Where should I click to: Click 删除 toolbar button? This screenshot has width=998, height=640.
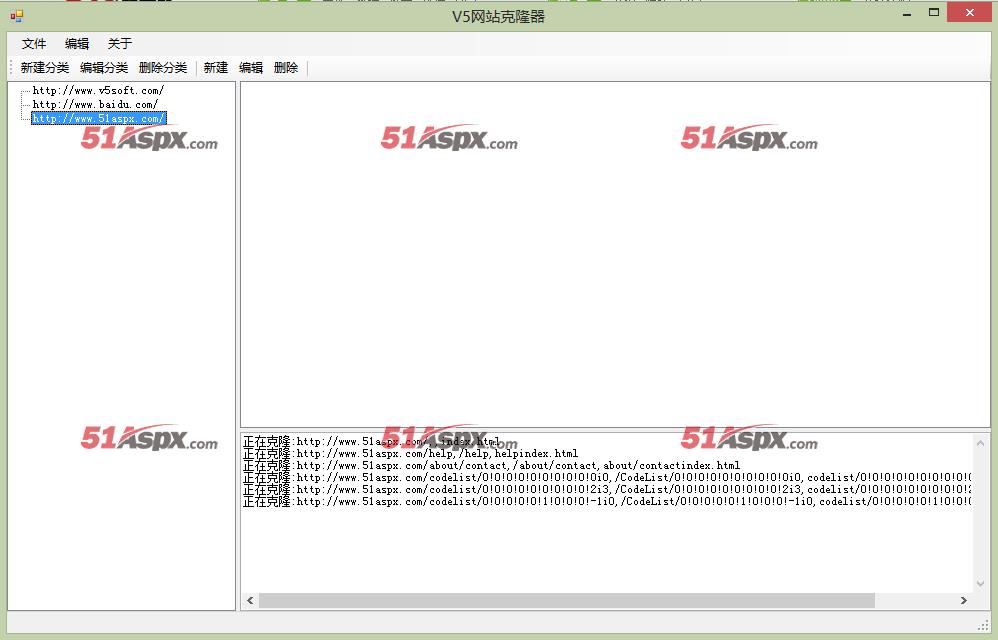(286, 67)
